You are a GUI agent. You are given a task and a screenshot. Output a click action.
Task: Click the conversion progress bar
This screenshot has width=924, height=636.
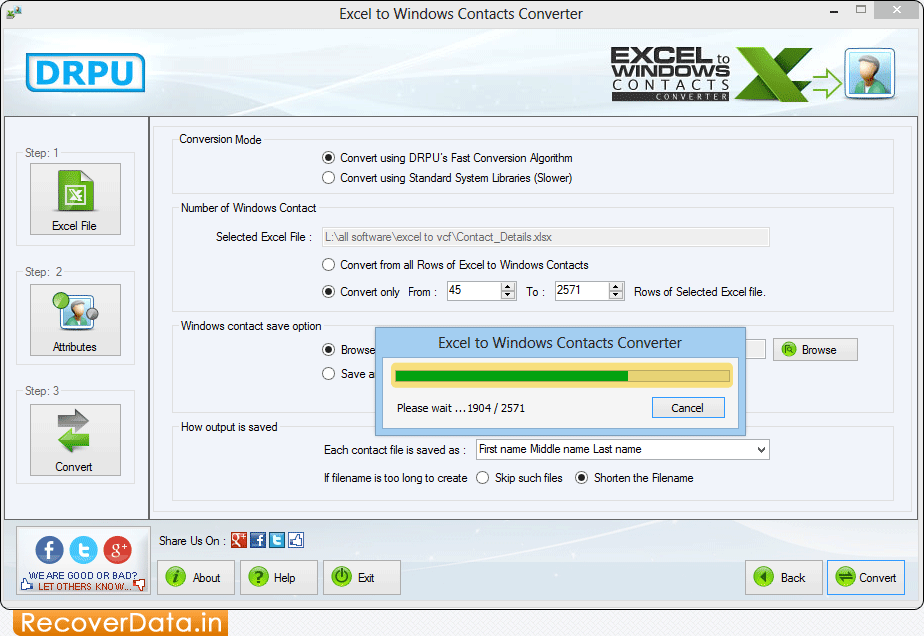(x=562, y=376)
